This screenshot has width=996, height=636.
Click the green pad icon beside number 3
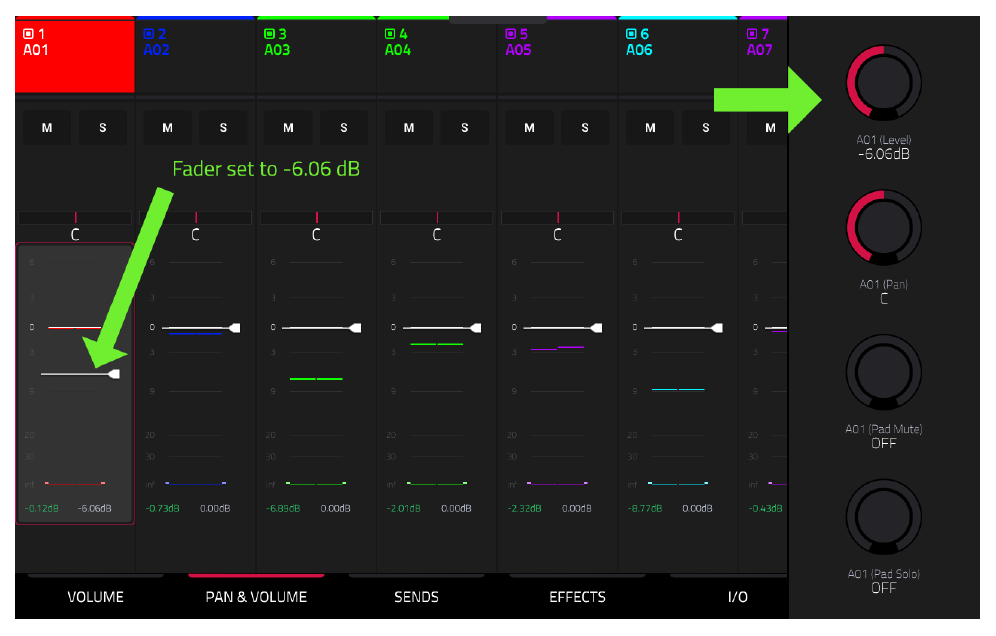(269, 34)
